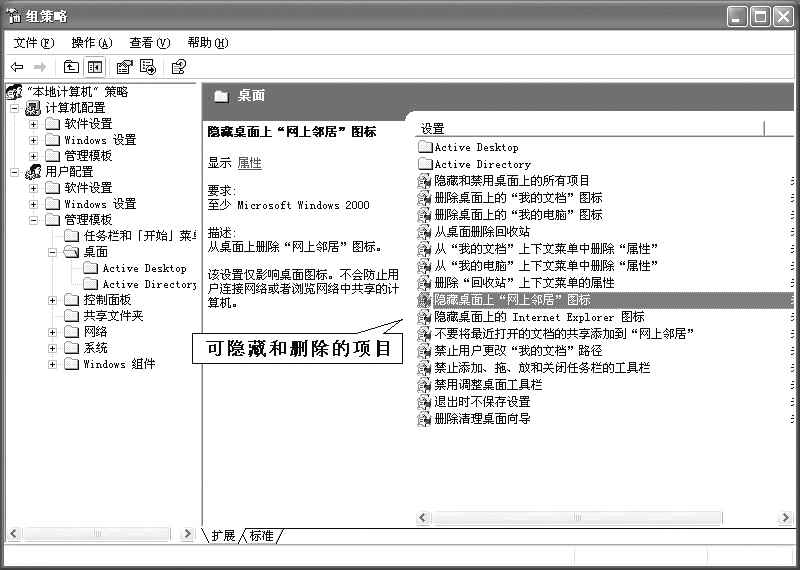Select 从"我的电脑"上下文菜单中删除"属性" text

546,266
